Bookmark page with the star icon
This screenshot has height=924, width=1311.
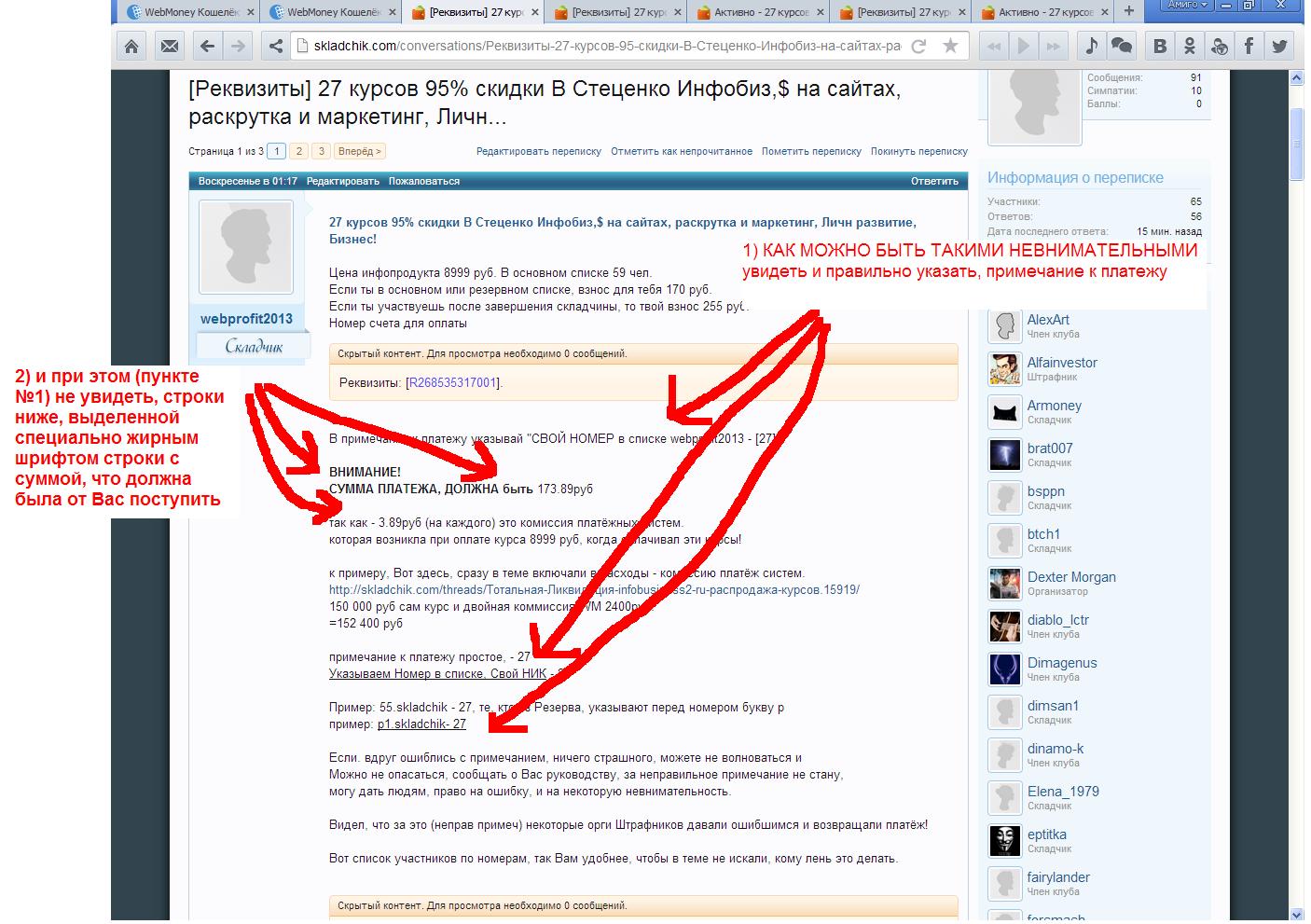coord(950,46)
